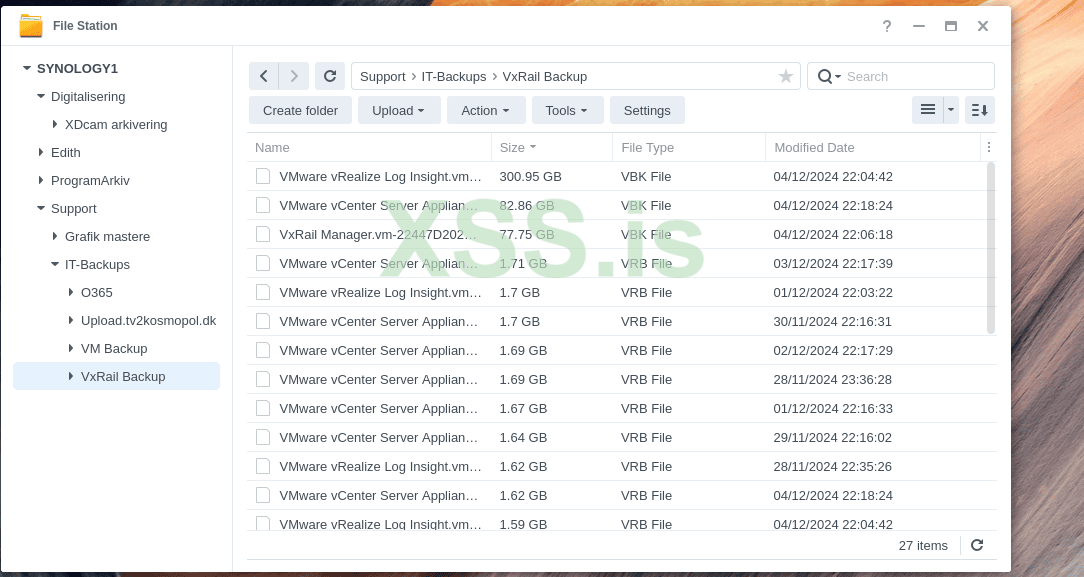Click the file icon for the 1.67 GB row
Viewport: 1084px width, 577px height.
coord(263,408)
